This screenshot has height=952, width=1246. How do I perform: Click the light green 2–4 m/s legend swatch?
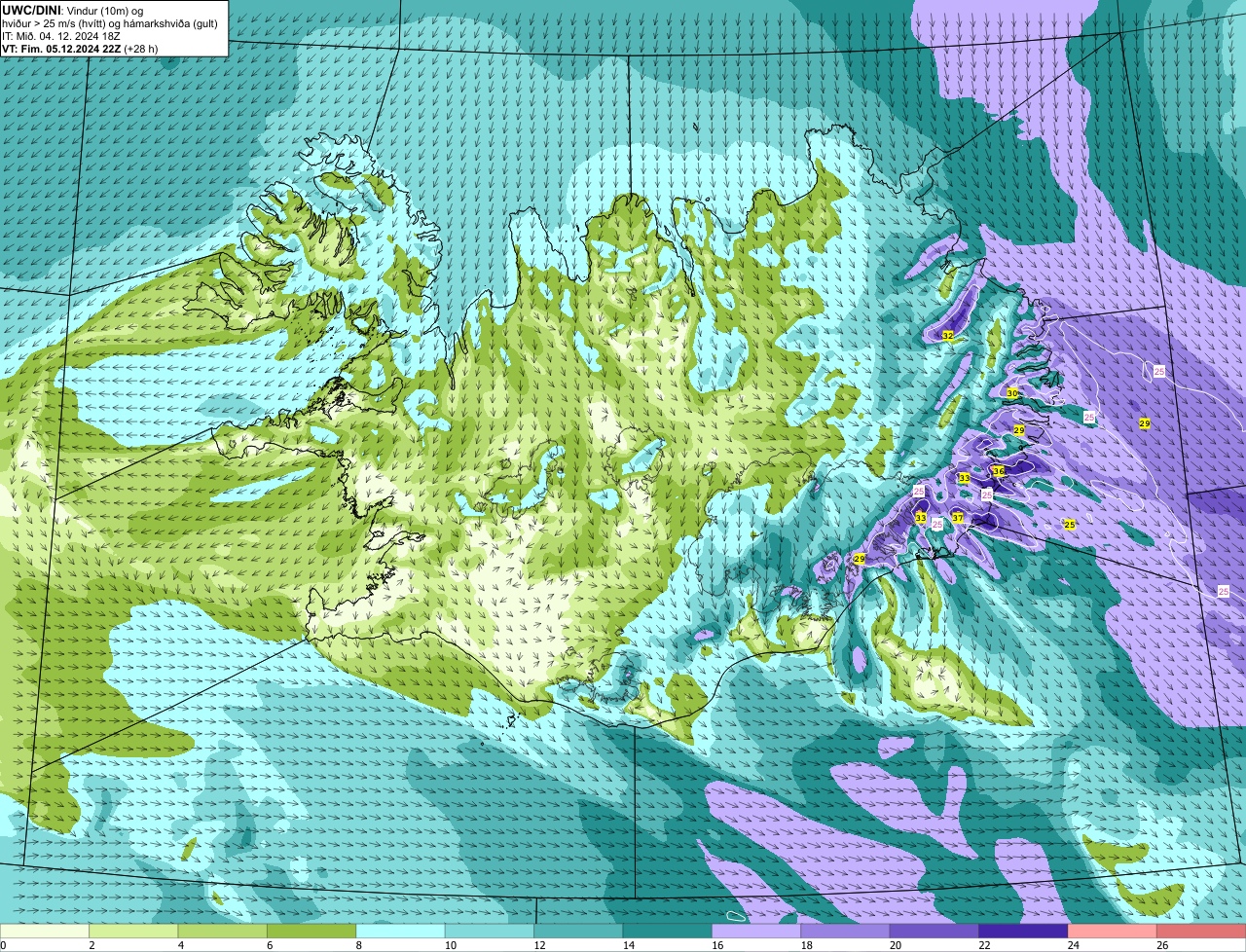pyautogui.click(x=133, y=932)
